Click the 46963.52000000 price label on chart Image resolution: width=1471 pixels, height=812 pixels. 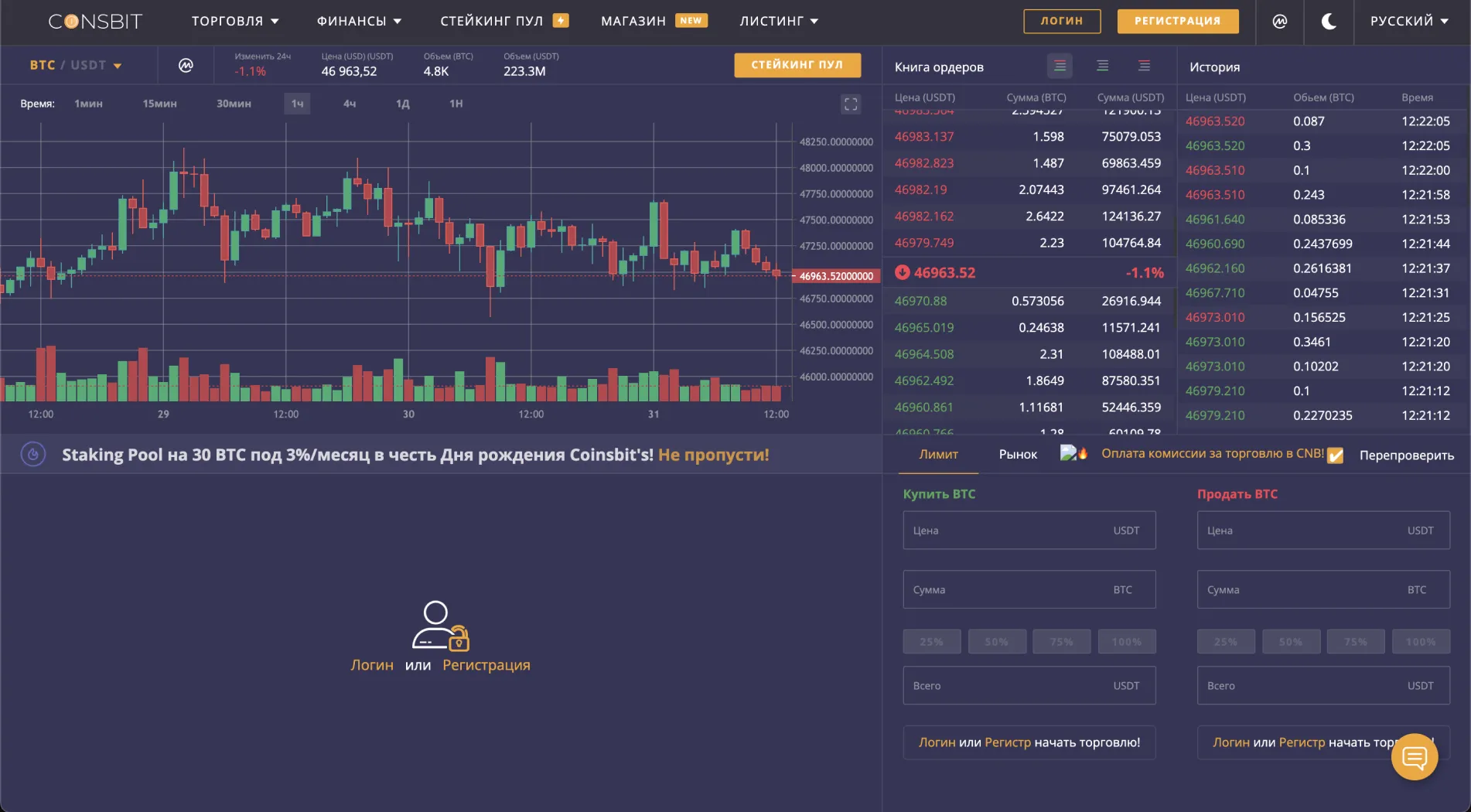pyautogui.click(x=836, y=276)
